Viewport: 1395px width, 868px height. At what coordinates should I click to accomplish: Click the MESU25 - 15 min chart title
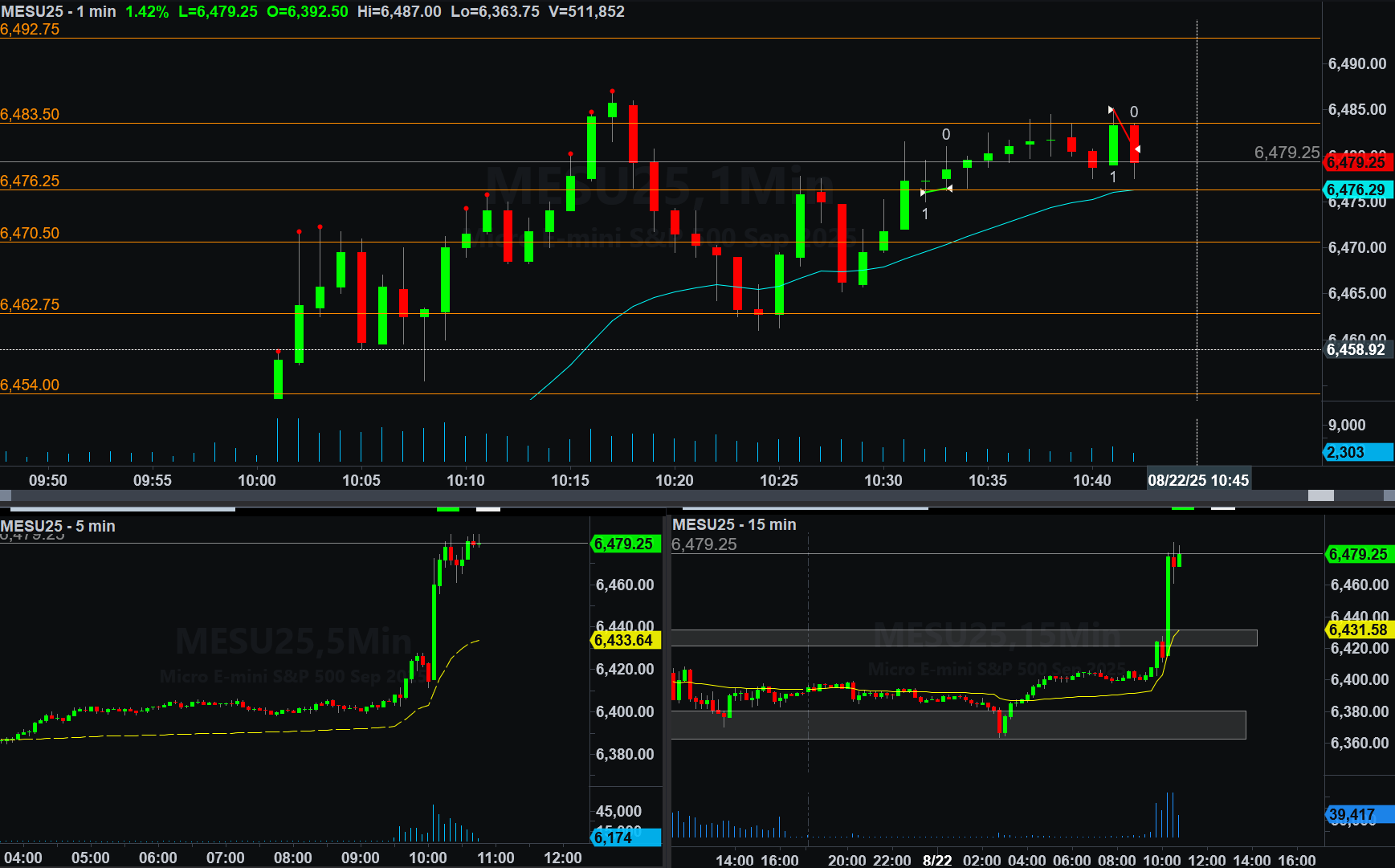(x=734, y=524)
